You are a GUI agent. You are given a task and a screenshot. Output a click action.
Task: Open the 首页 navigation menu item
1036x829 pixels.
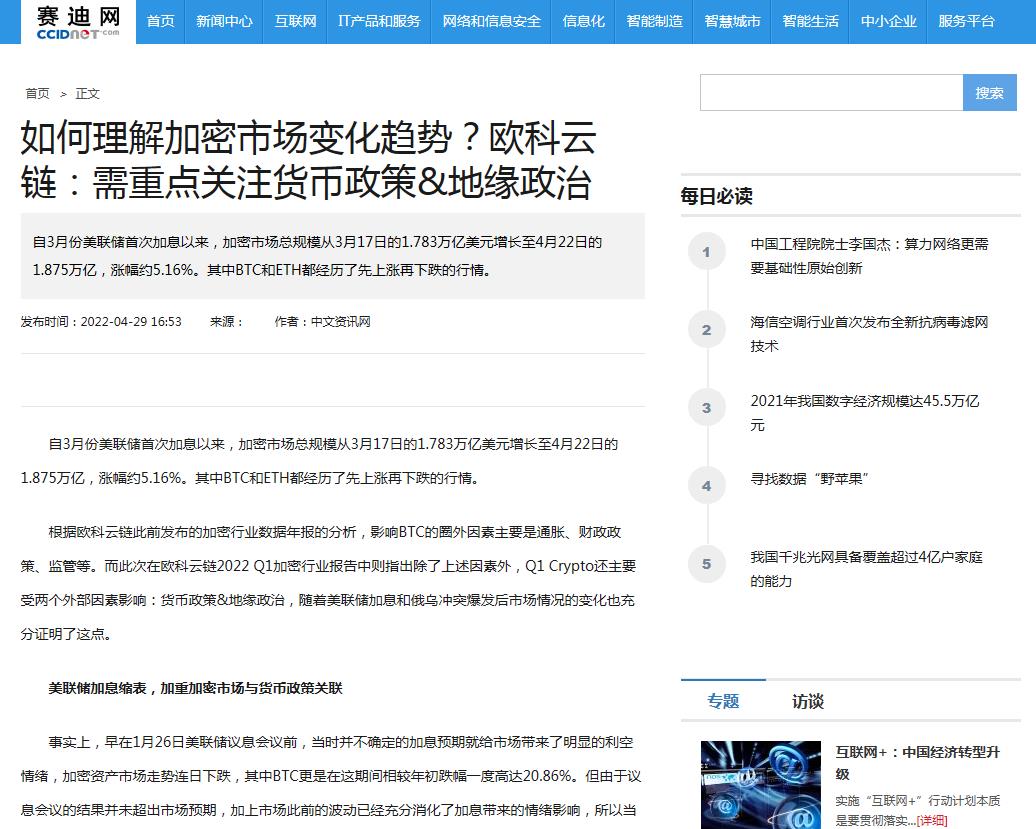pyautogui.click(x=161, y=22)
